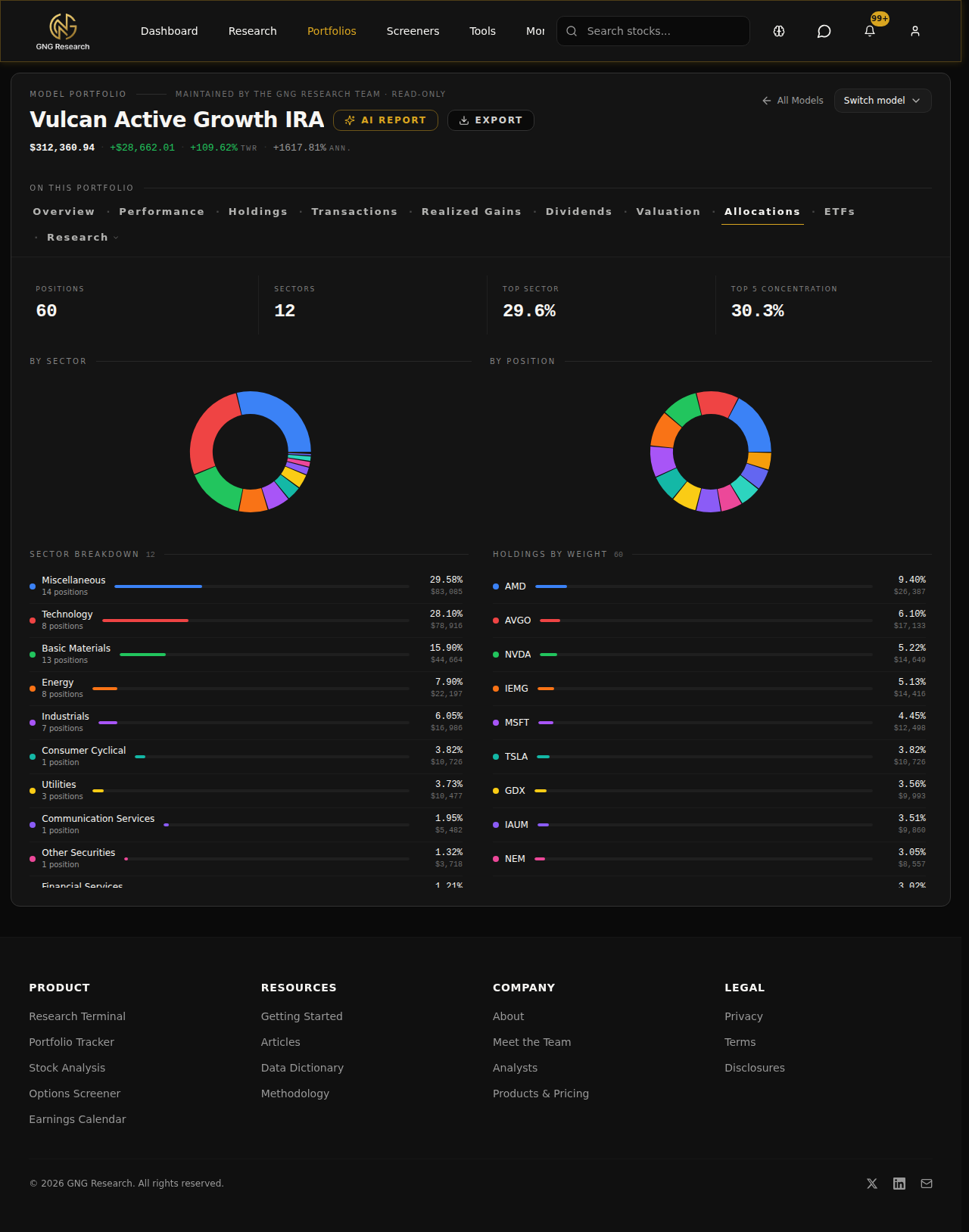This screenshot has height=1232, width=969.
Task: Click the search magnifier icon
Action: pos(572,31)
